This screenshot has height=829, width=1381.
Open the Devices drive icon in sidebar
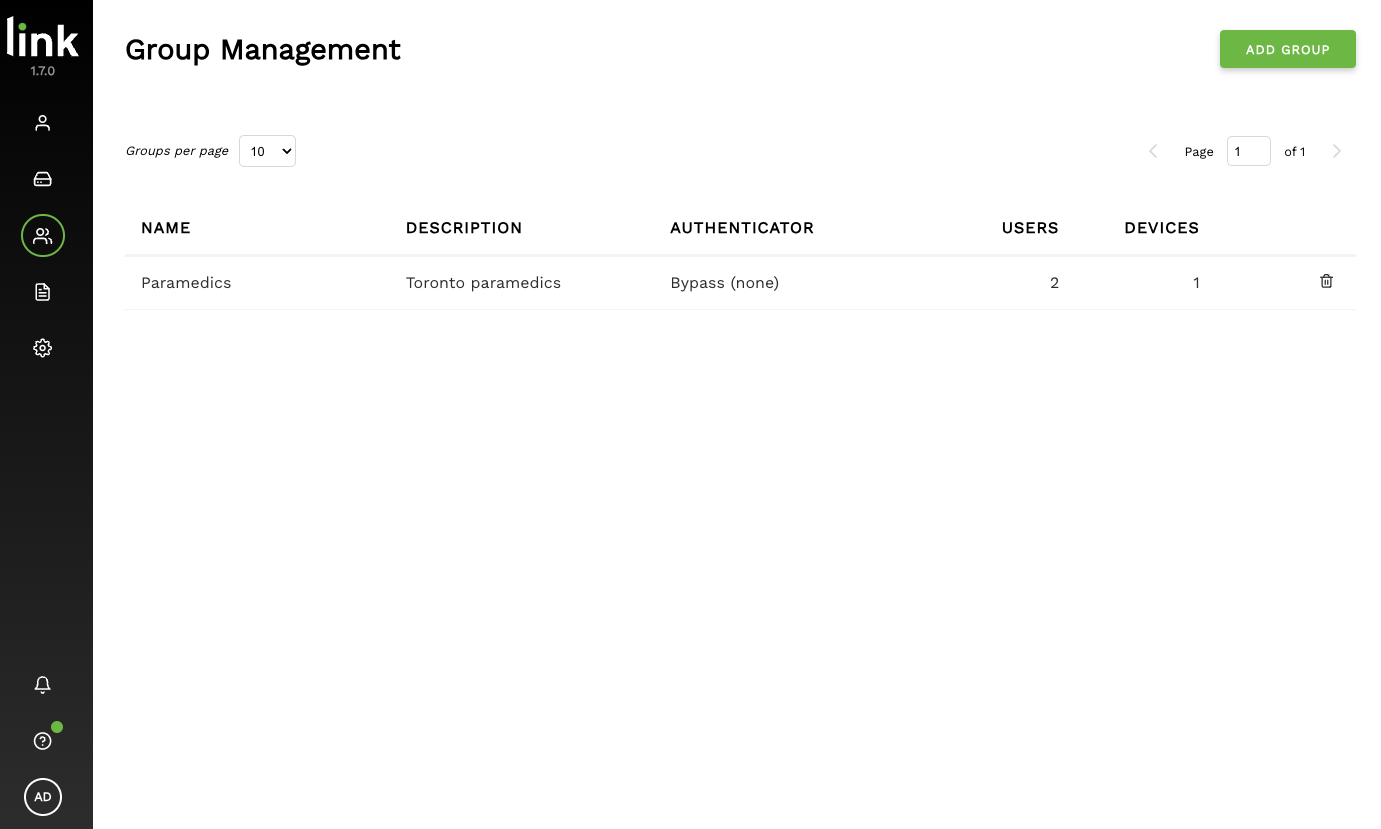pos(42,179)
